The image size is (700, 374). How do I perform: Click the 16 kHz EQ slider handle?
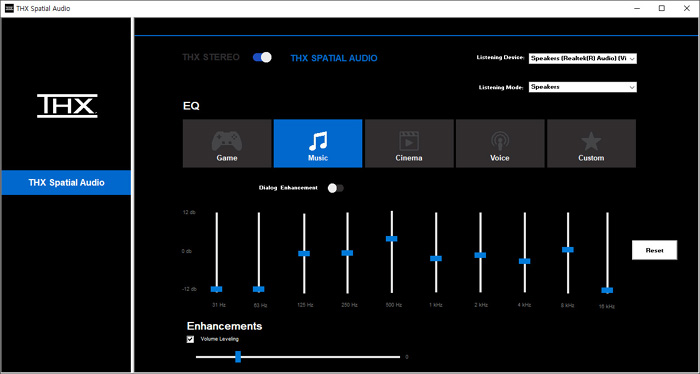click(607, 290)
